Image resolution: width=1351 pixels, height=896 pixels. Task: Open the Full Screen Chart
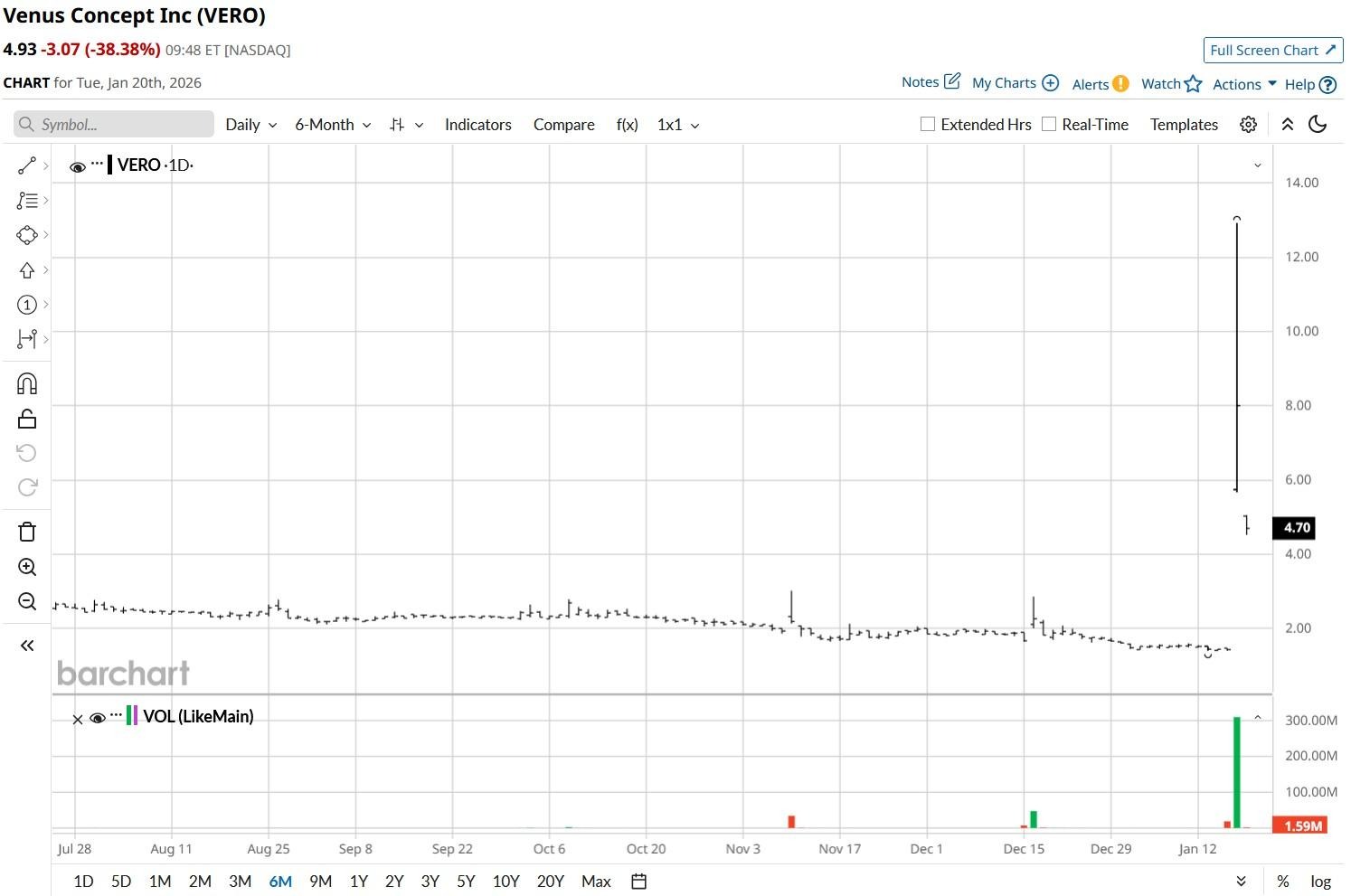[x=1272, y=51]
